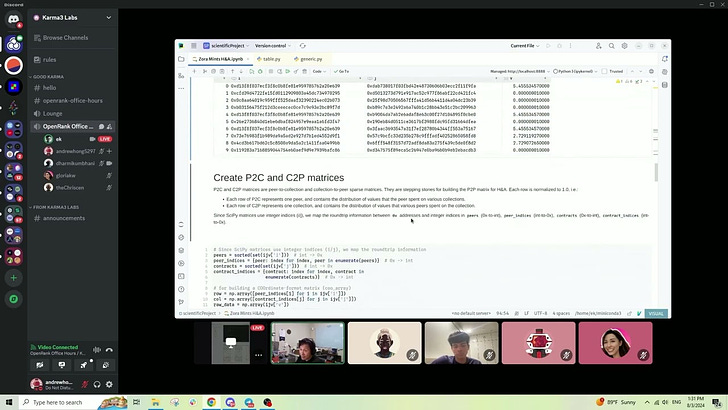This screenshot has width=728, height=410.
Task: Click Video Connected status text
Action: pos(58,347)
